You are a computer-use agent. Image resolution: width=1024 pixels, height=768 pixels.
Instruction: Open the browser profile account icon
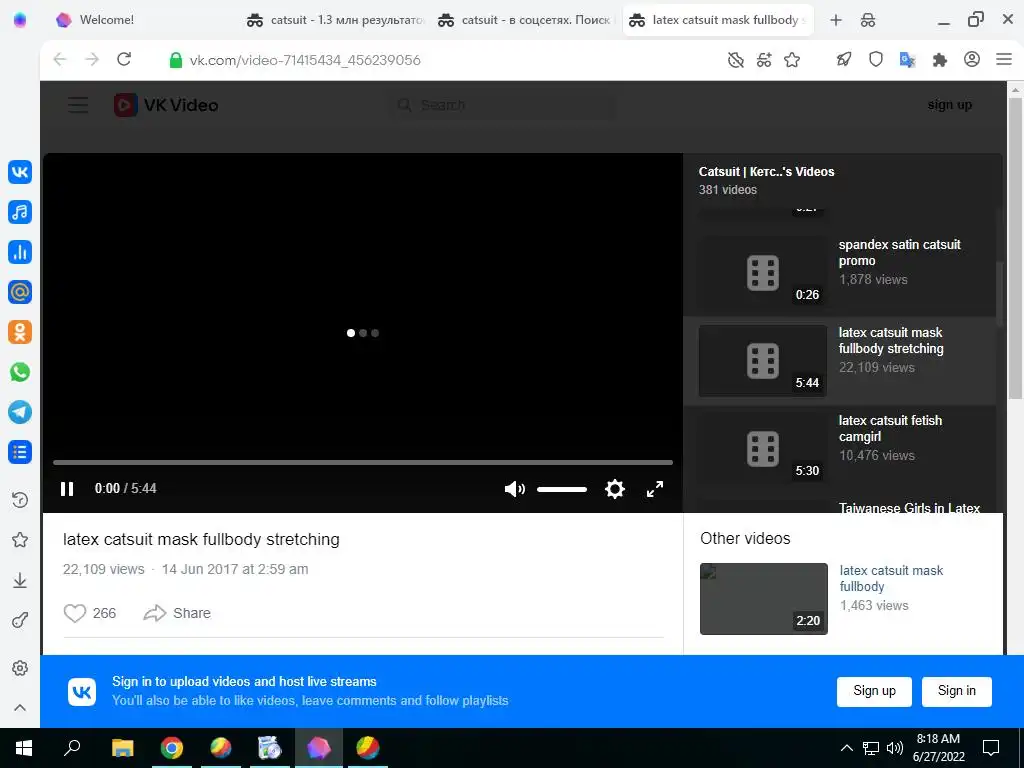(x=972, y=59)
